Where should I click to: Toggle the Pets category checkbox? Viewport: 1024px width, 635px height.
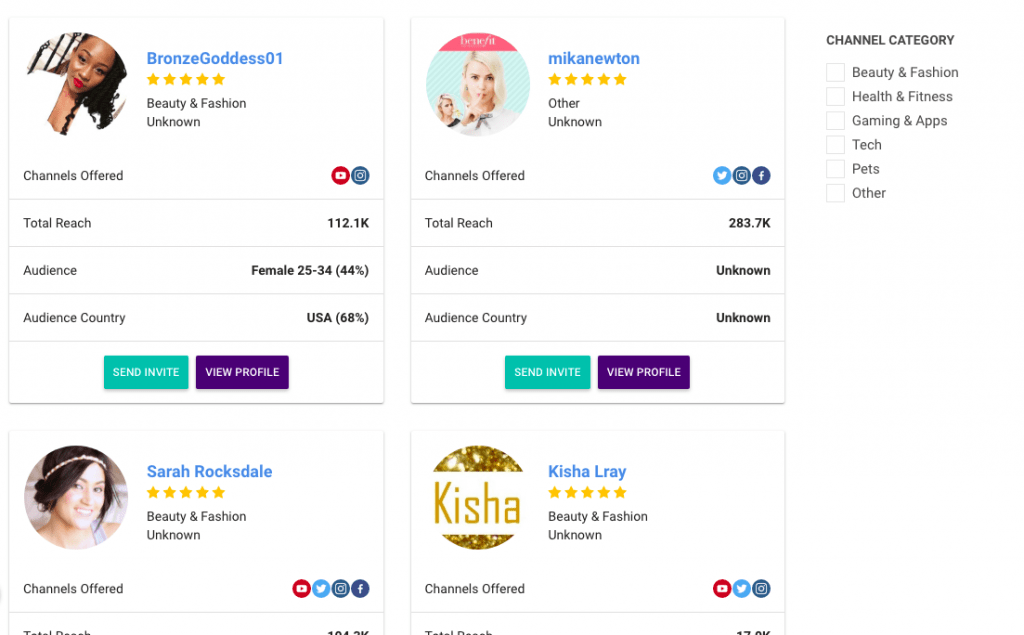point(835,169)
